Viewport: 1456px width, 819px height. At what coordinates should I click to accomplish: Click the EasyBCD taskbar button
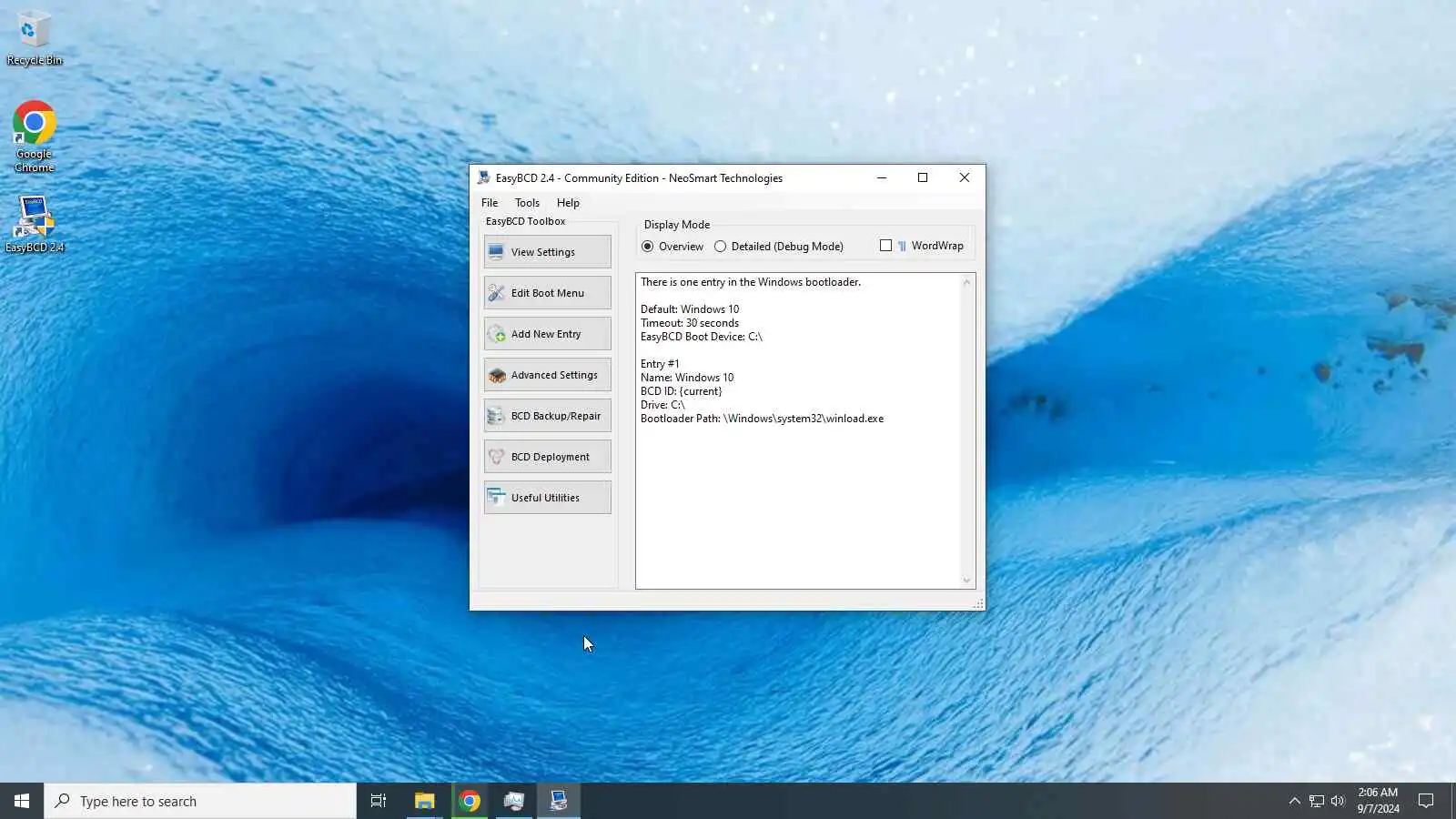tap(559, 801)
